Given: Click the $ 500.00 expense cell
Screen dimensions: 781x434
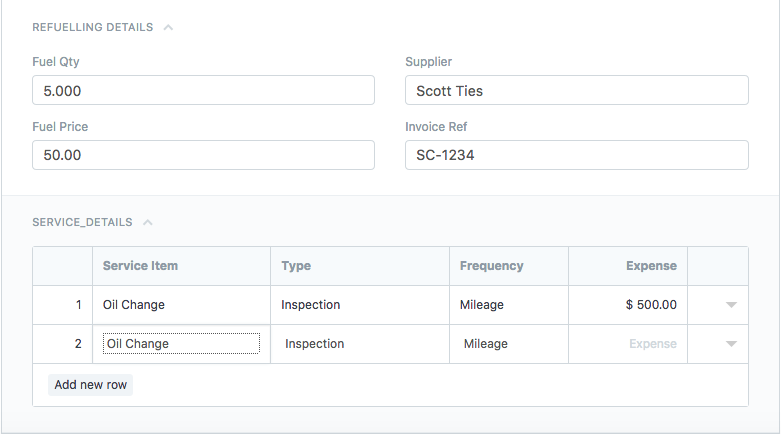Looking at the screenshot, I should pos(628,305).
